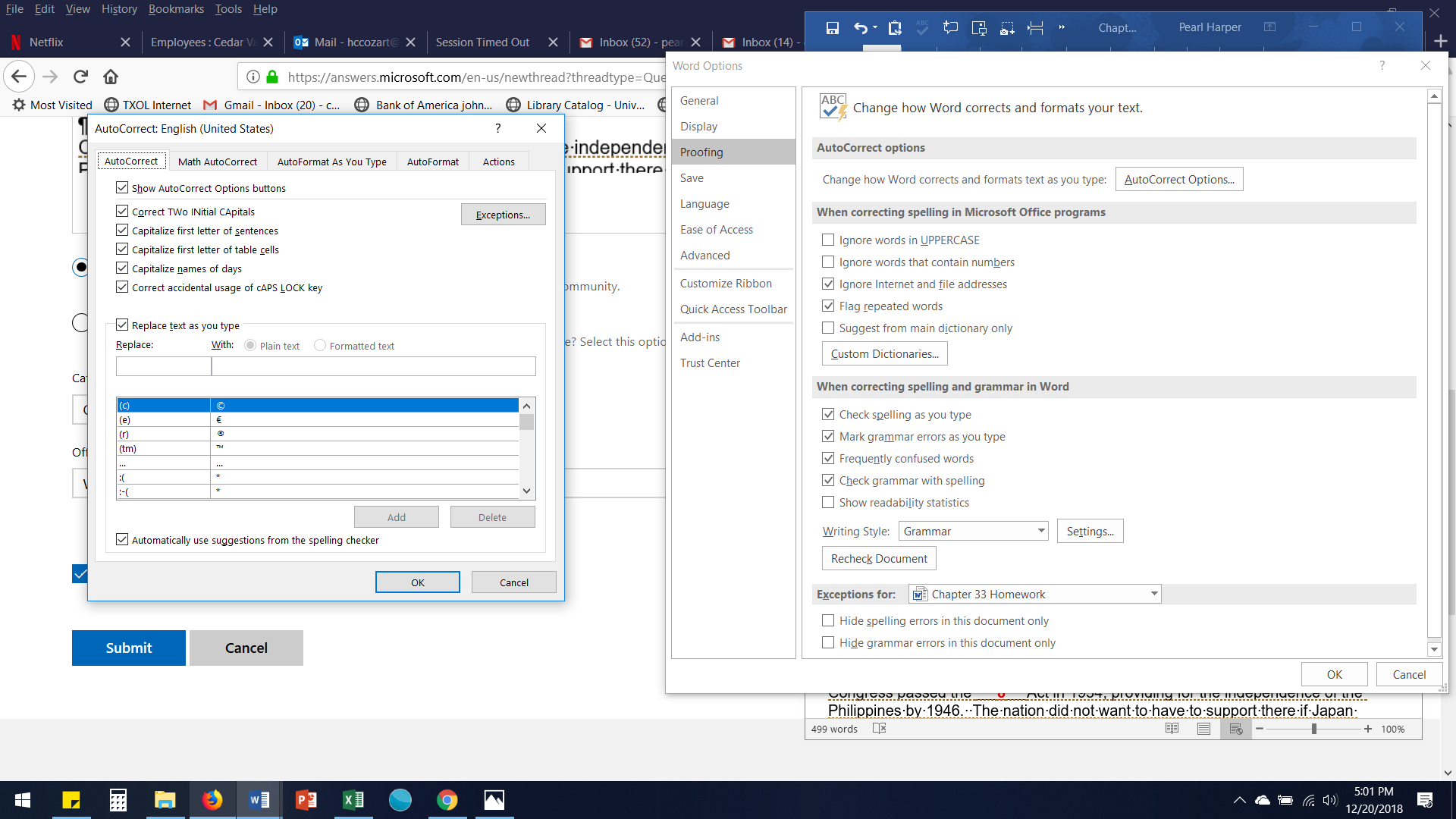Open the Writing Style Grammar dropdown
Viewport: 1456px width, 819px height.
tap(973, 531)
